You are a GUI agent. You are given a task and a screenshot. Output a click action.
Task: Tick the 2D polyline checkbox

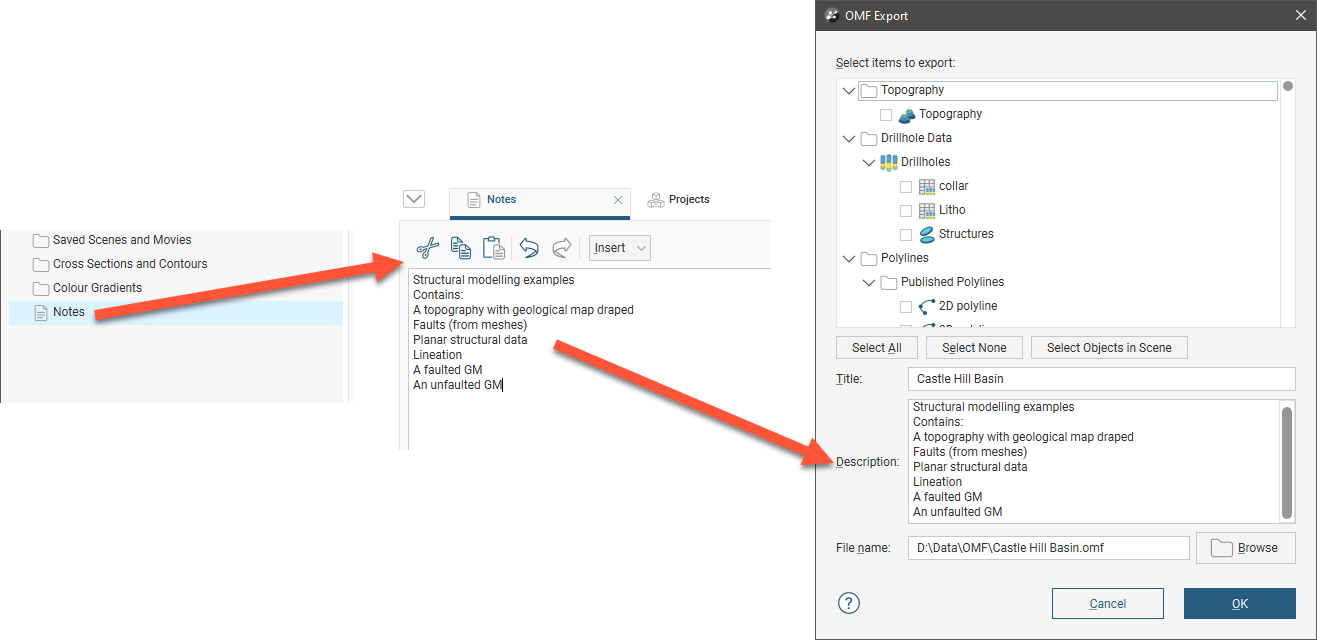[906, 307]
